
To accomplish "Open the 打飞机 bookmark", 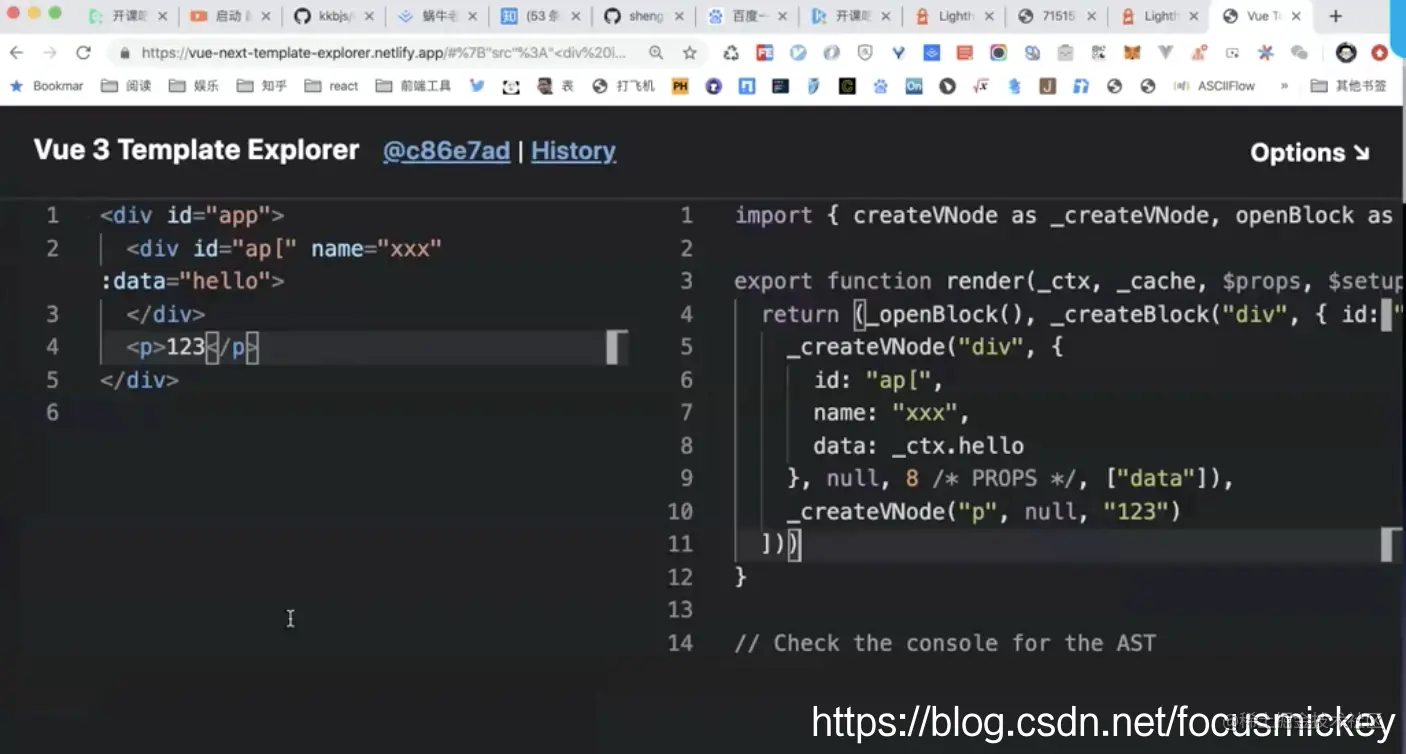I will pos(624,86).
